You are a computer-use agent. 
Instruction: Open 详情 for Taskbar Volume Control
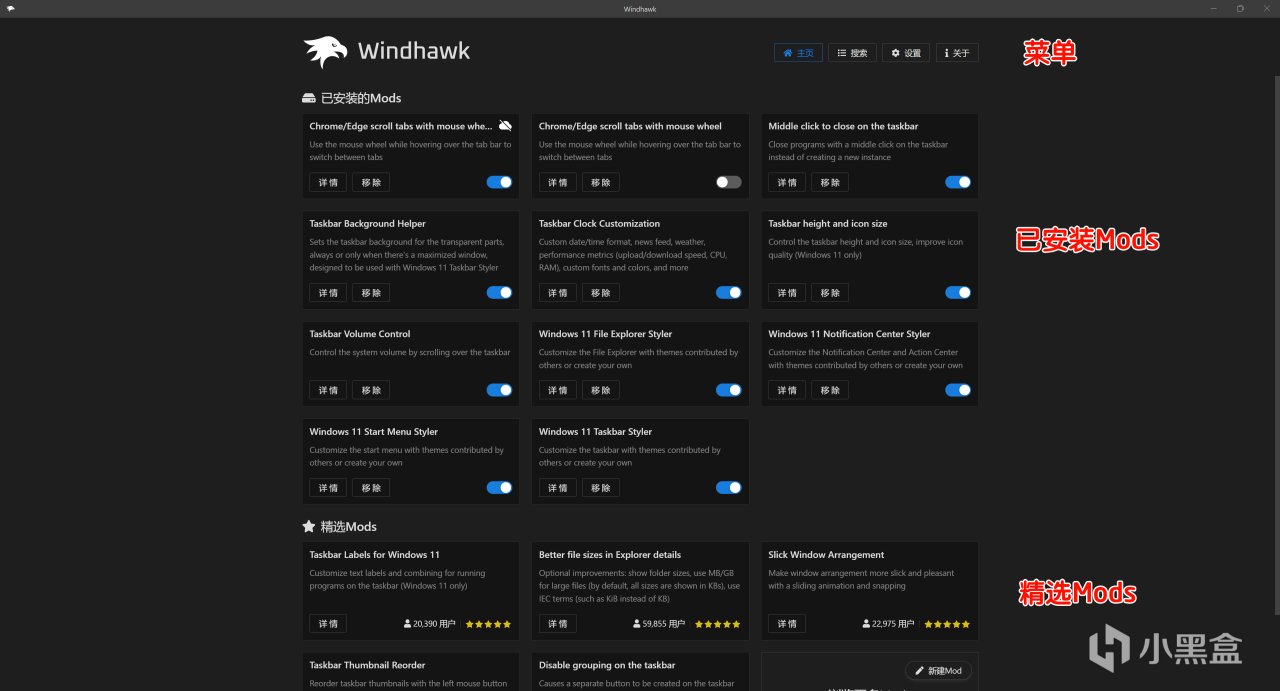pos(328,390)
